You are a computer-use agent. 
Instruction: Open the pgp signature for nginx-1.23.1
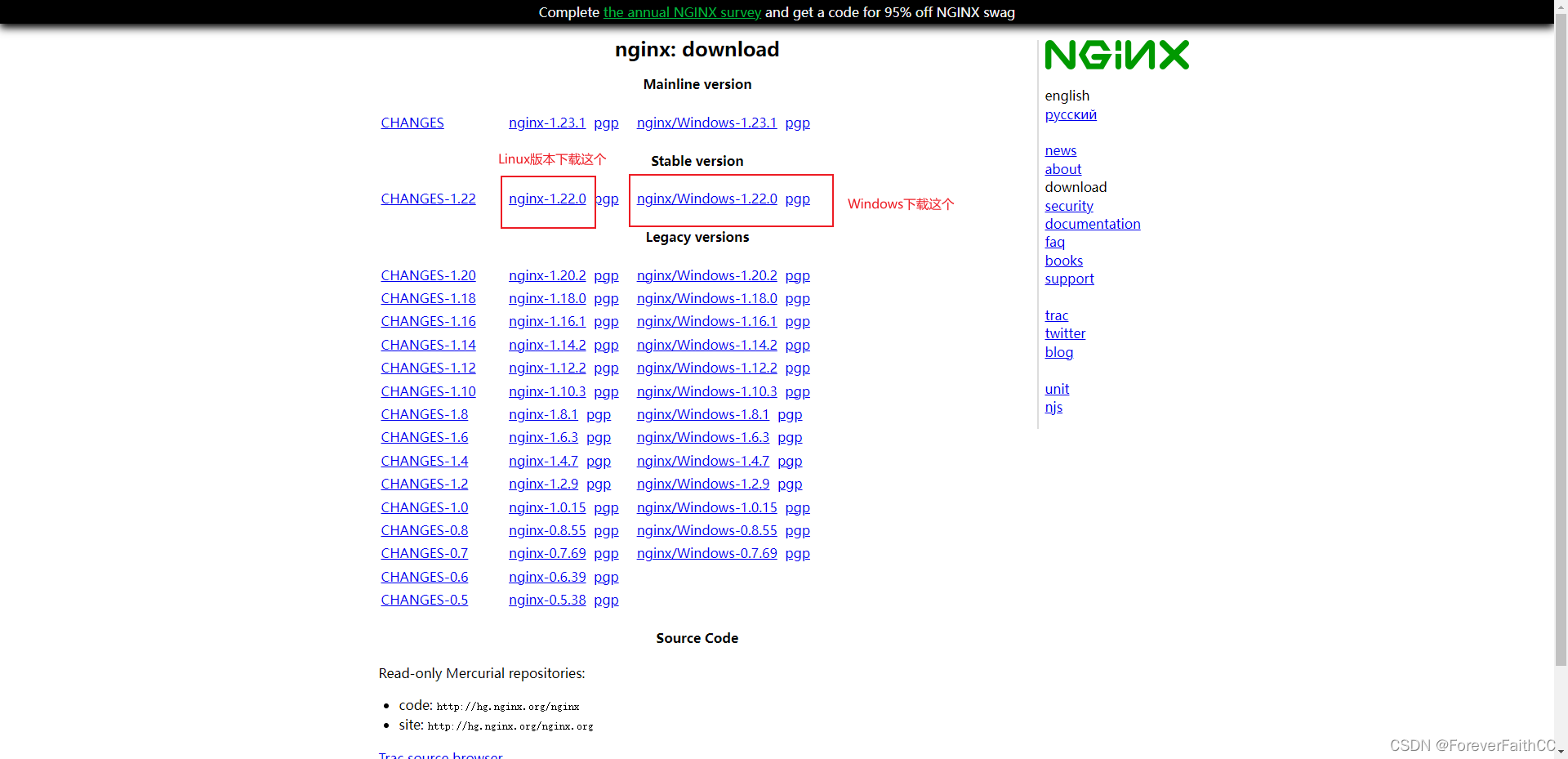coord(606,123)
